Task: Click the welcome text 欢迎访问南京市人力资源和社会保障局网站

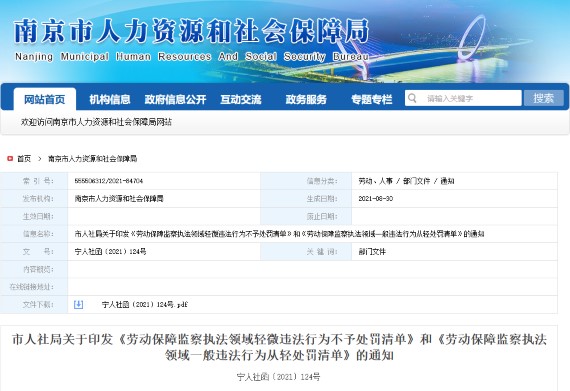Action: click(x=96, y=122)
